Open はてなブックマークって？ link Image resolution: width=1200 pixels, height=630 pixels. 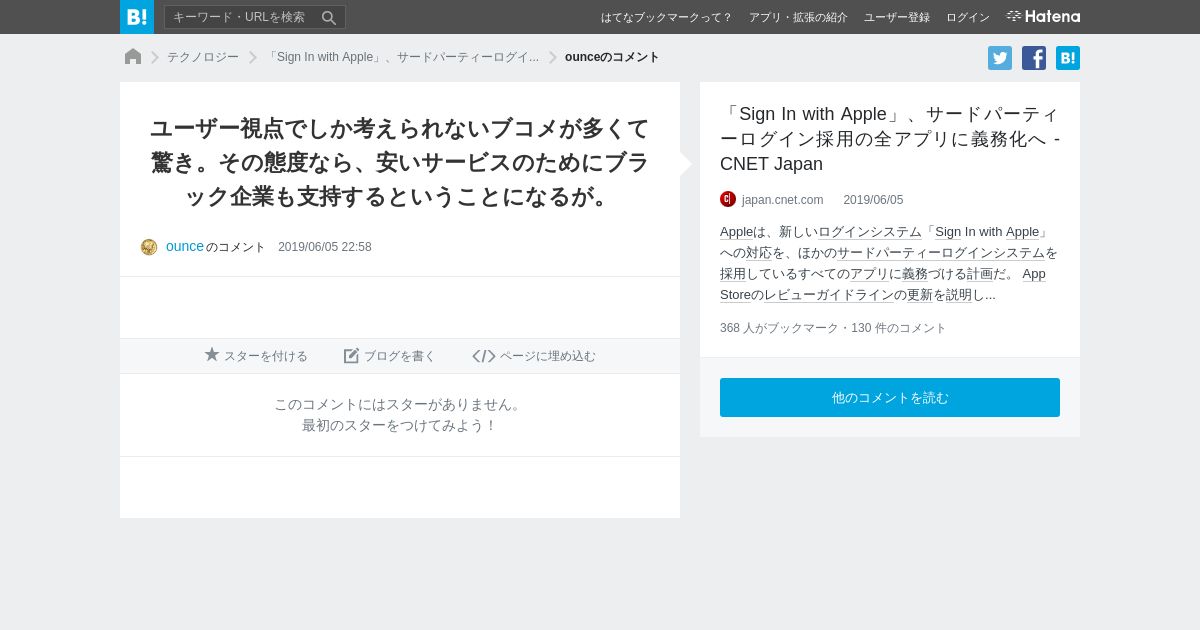666,17
